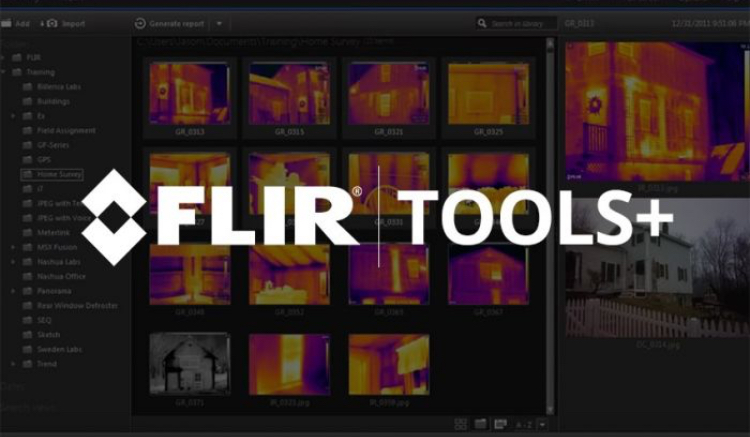Click the folder icon beside GPS

click(x=28, y=160)
